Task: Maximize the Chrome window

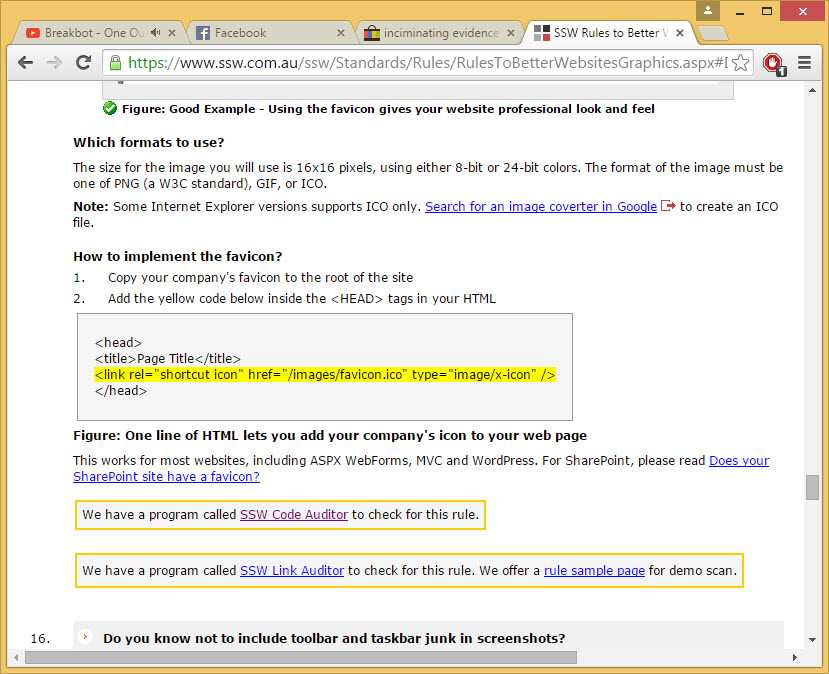Action: [x=767, y=11]
